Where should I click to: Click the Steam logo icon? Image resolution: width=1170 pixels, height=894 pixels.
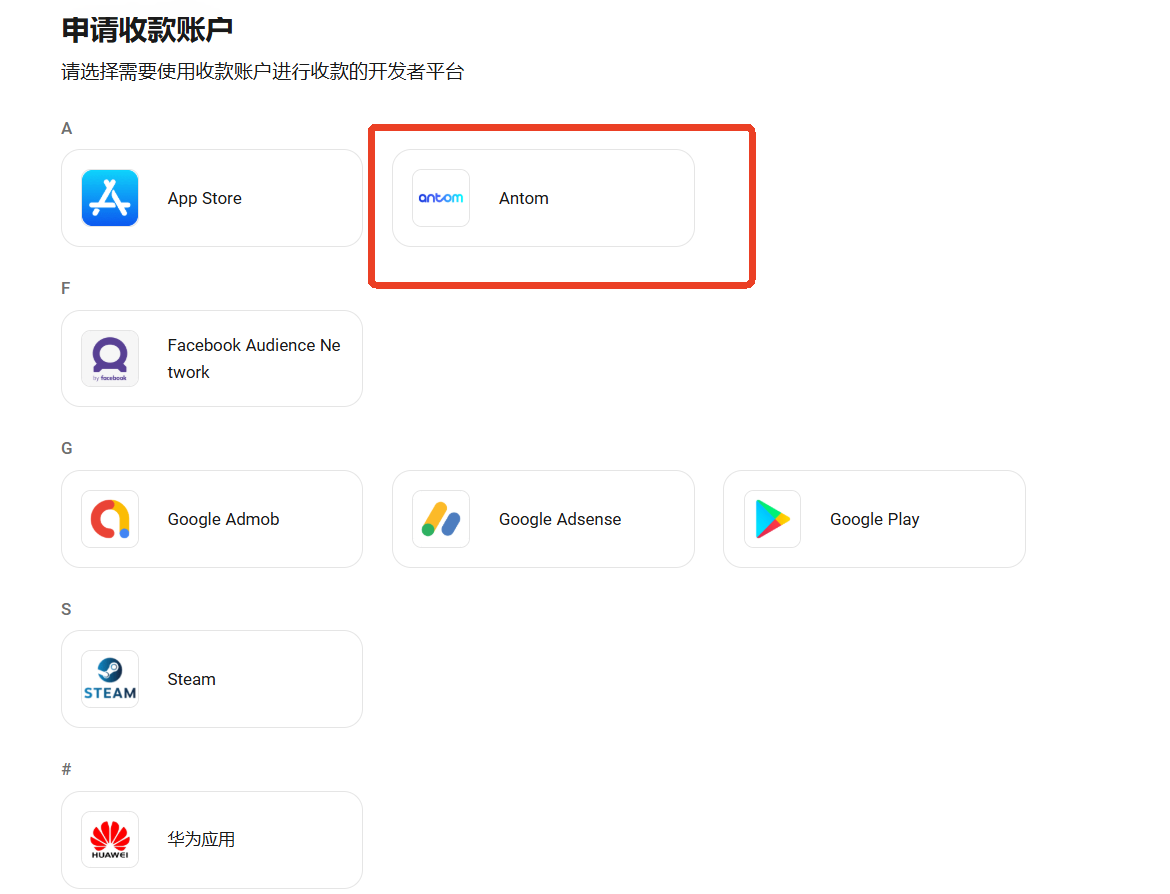(x=110, y=679)
